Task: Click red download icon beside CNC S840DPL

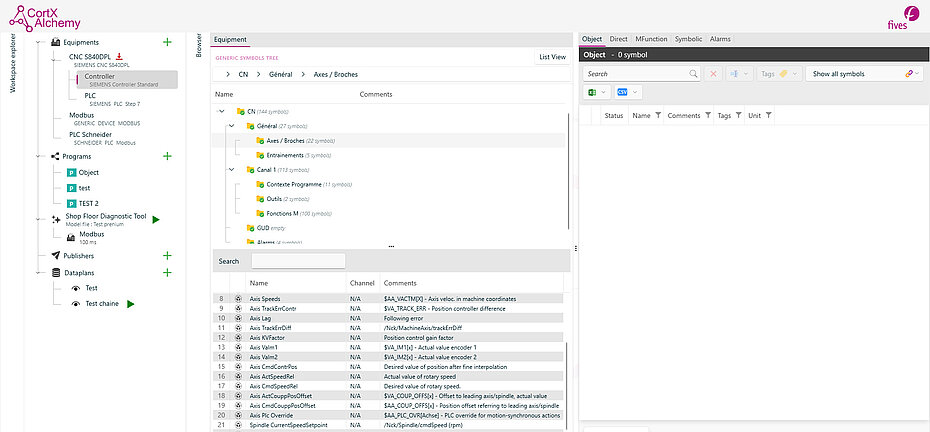Action: [x=119, y=56]
